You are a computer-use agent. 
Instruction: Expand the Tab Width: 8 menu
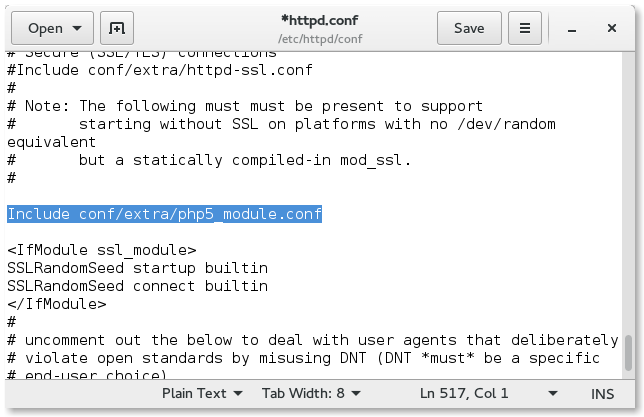[311, 393]
